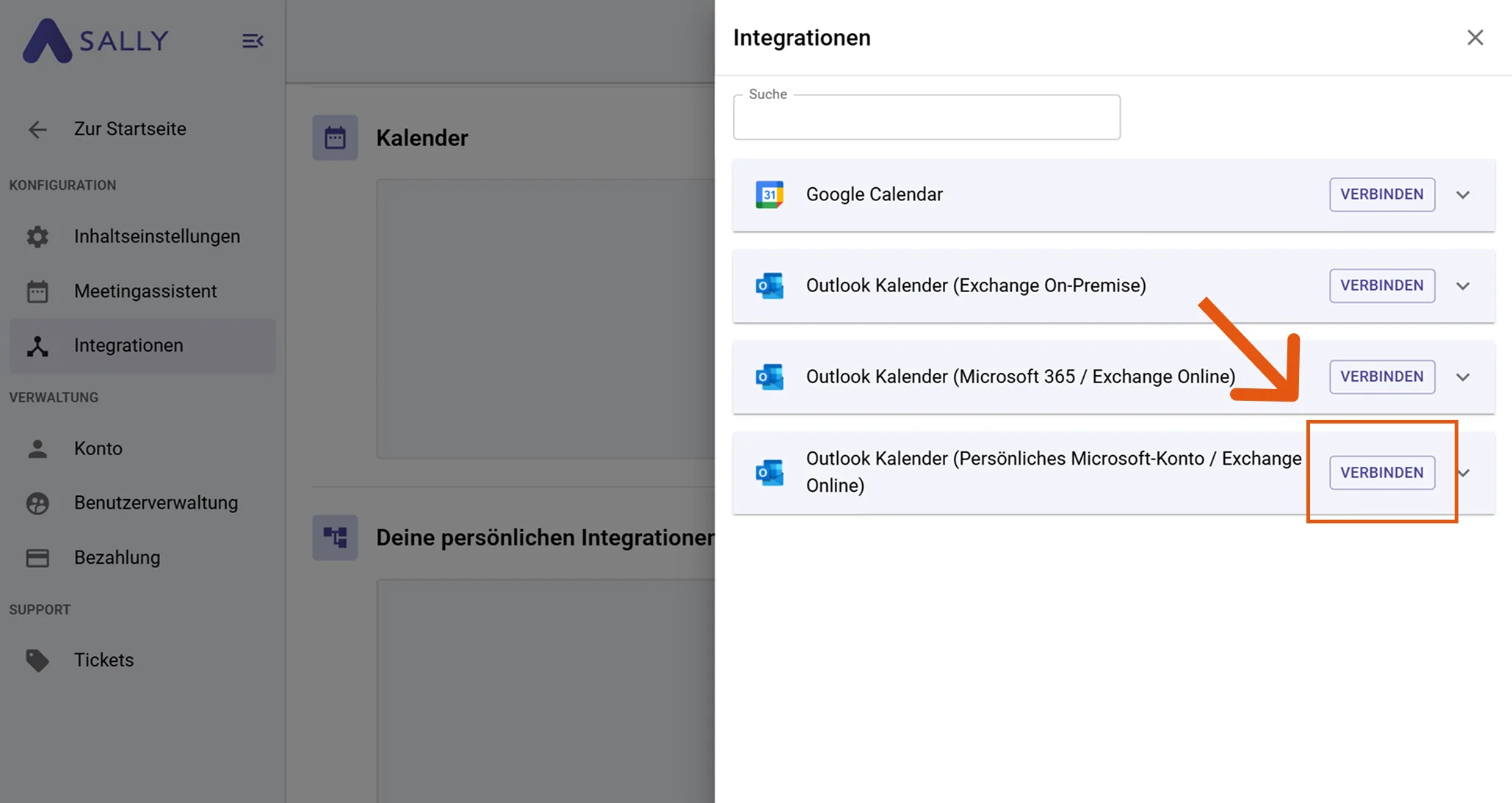Click the Benutzerverwaltung users icon
Screen dimensions: 1512x803
coord(37,504)
